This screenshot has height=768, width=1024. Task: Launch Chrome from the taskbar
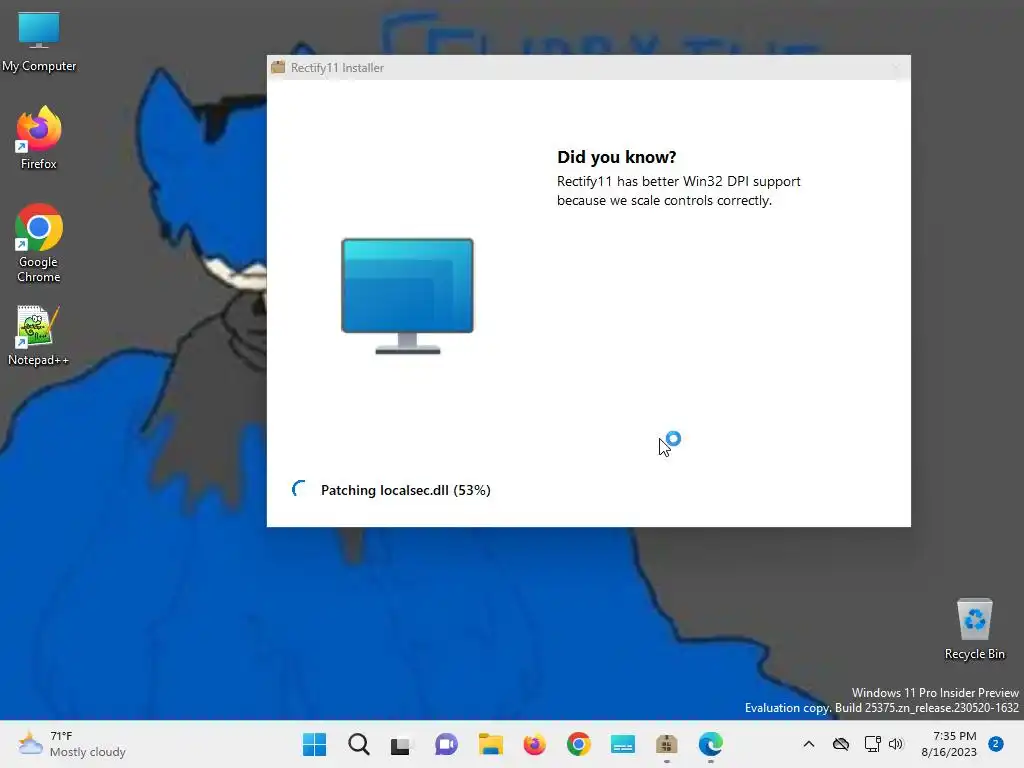click(579, 744)
